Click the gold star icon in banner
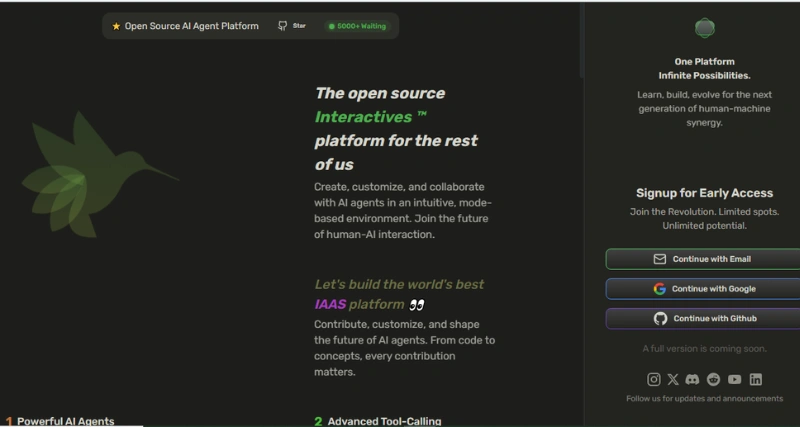The width and height of the screenshot is (800, 427). 116,26
